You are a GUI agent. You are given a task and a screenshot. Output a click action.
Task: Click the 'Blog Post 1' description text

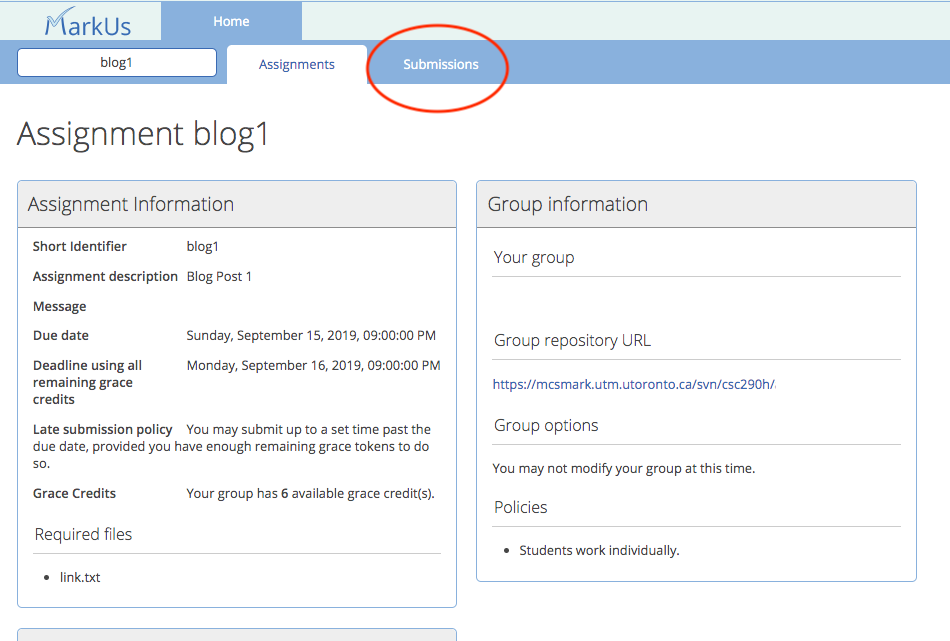pos(219,276)
